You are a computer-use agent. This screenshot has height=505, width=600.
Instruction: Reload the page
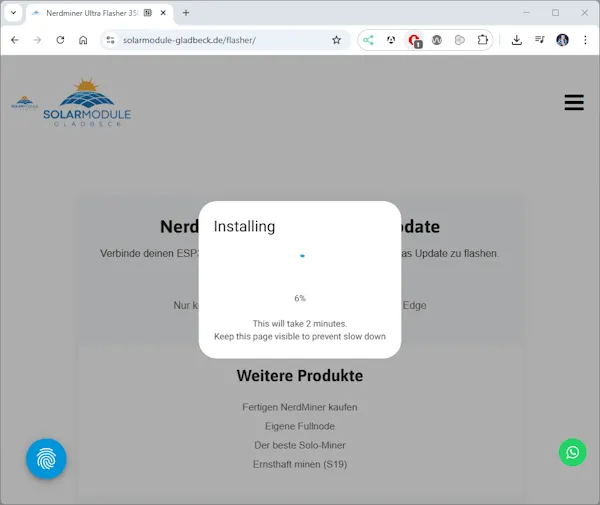(60, 40)
